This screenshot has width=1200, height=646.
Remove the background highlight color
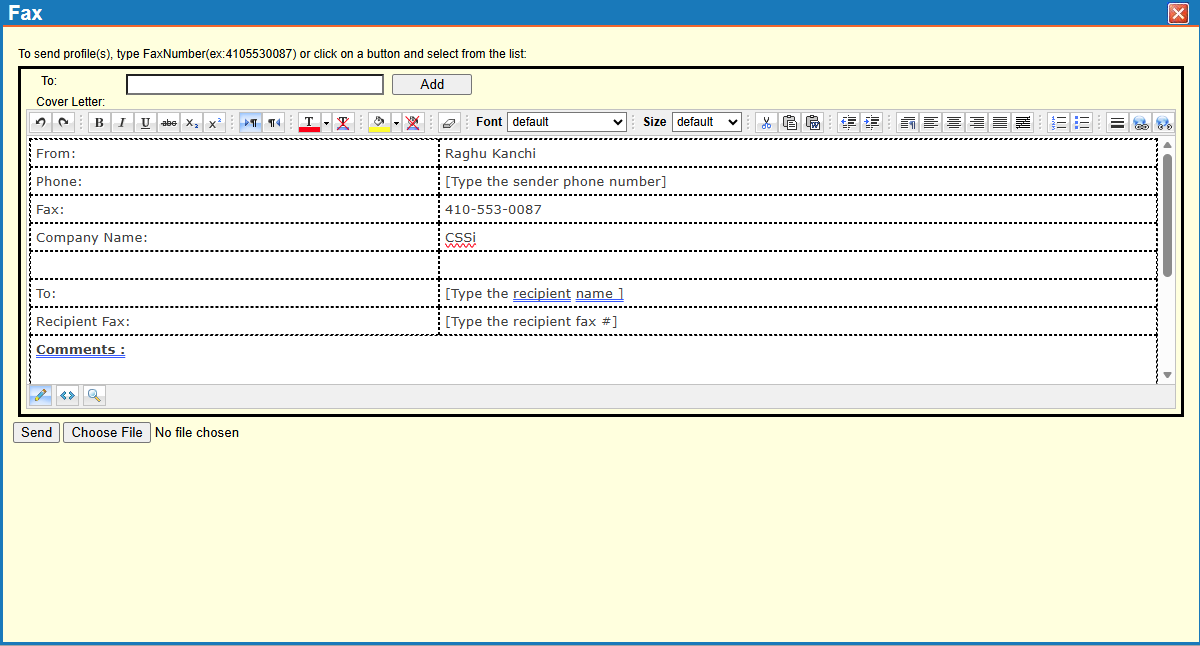pos(413,122)
